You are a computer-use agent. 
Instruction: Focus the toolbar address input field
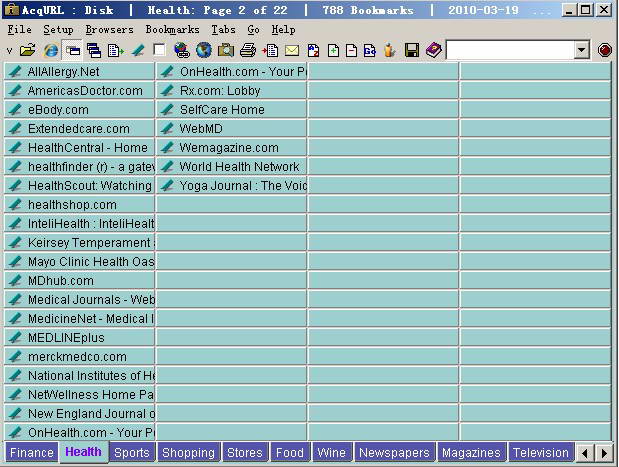click(x=510, y=50)
